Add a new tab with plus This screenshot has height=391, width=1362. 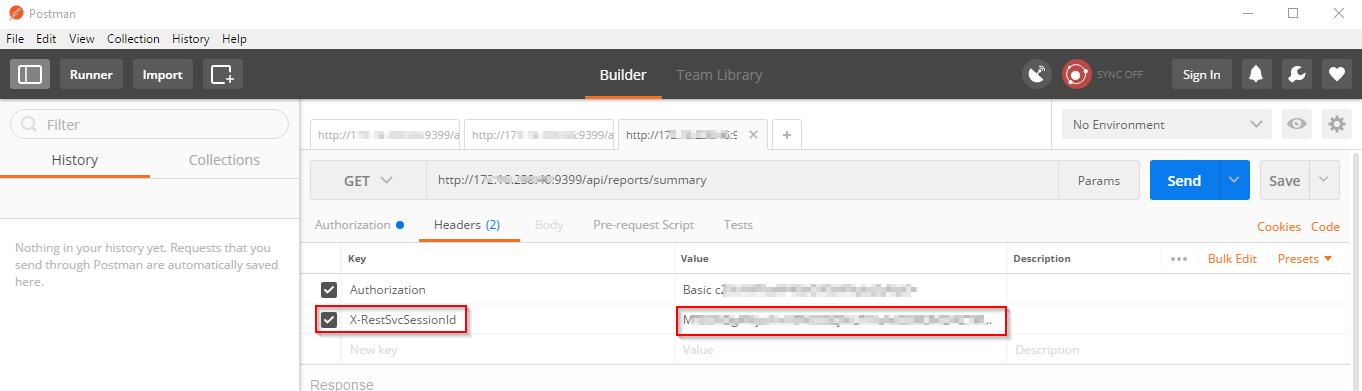786,135
